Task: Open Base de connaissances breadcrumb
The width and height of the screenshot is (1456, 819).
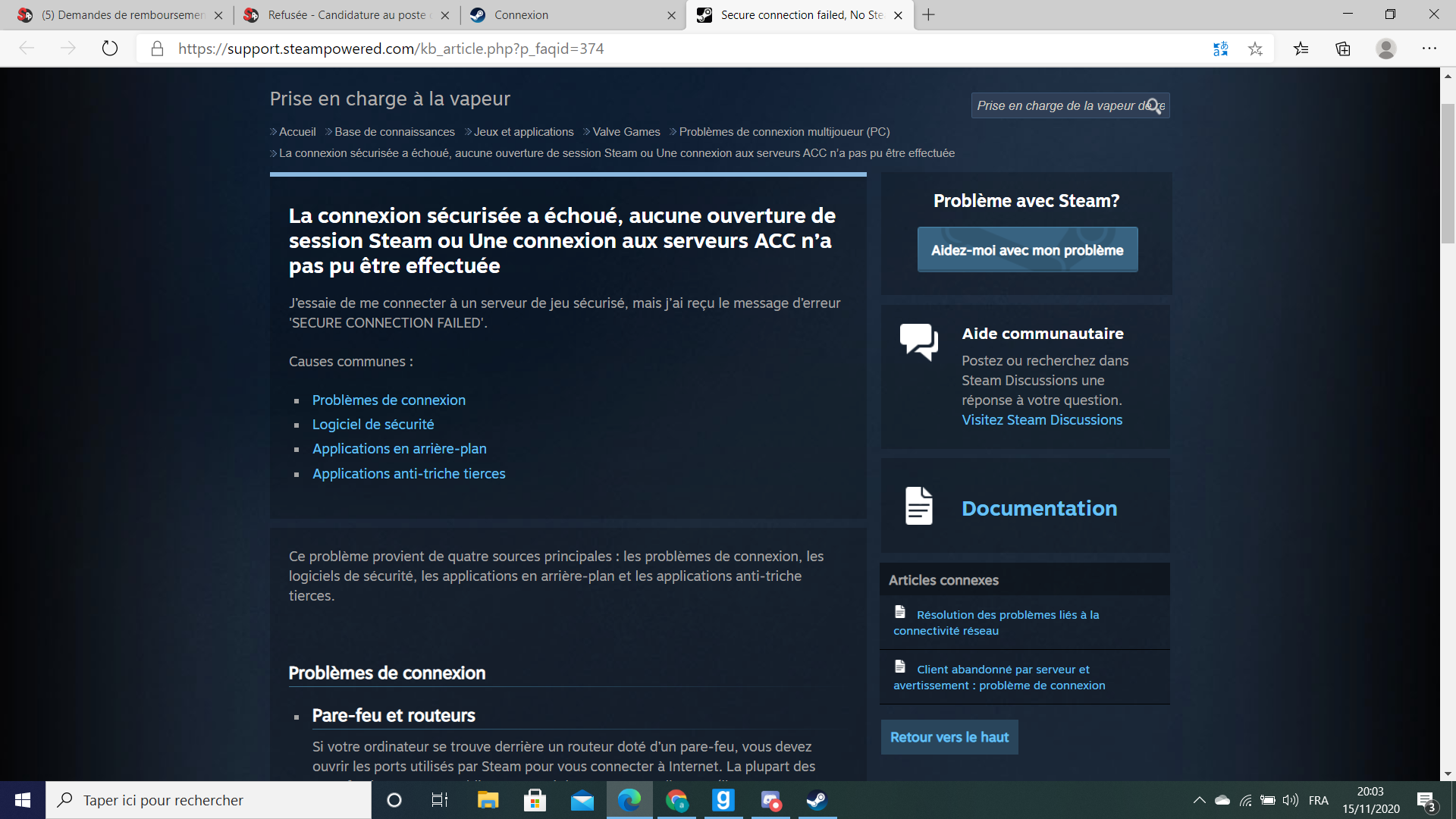Action: pyautogui.click(x=394, y=131)
